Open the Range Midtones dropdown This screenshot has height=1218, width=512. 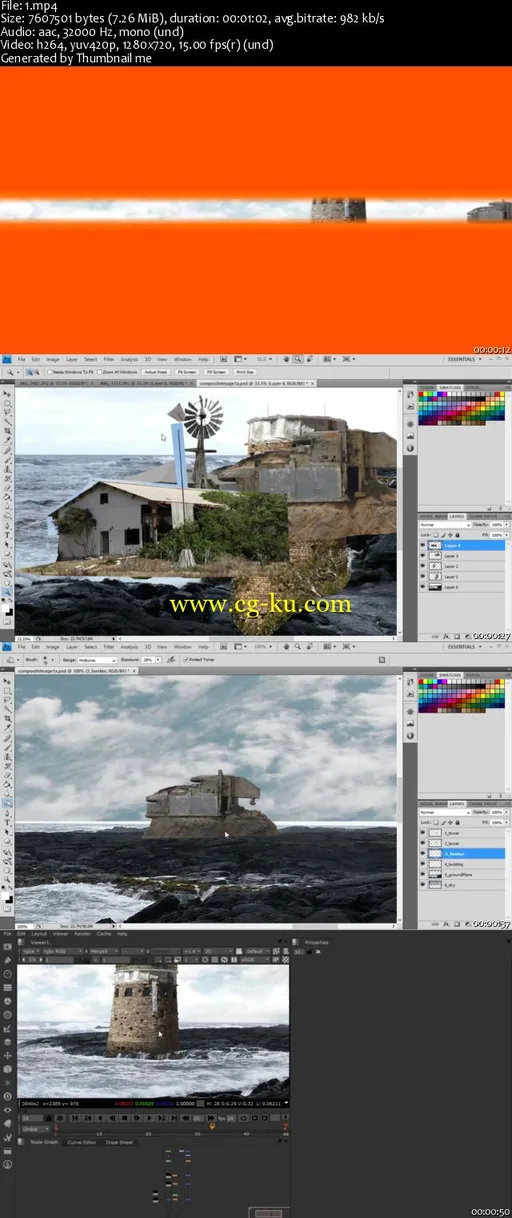[x=98, y=659]
